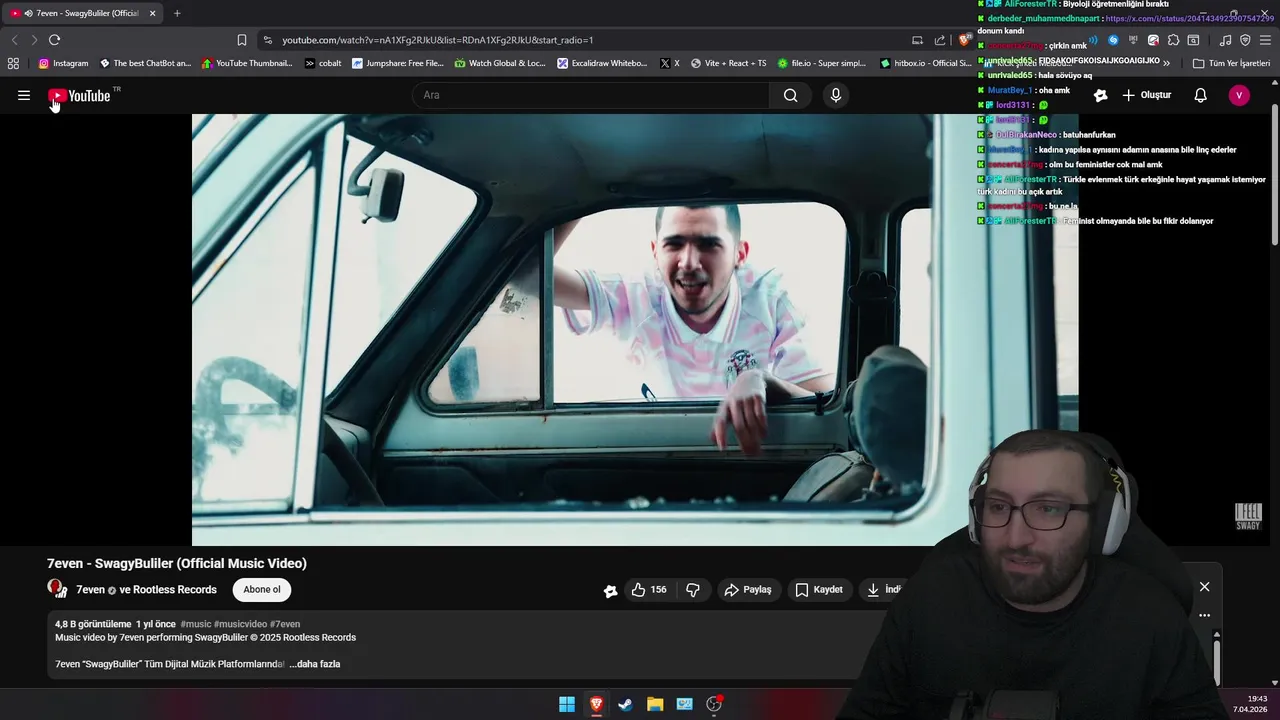Open YouTube notifications bell
This screenshot has height=720, width=1280.
click(x=1201, y=95)
